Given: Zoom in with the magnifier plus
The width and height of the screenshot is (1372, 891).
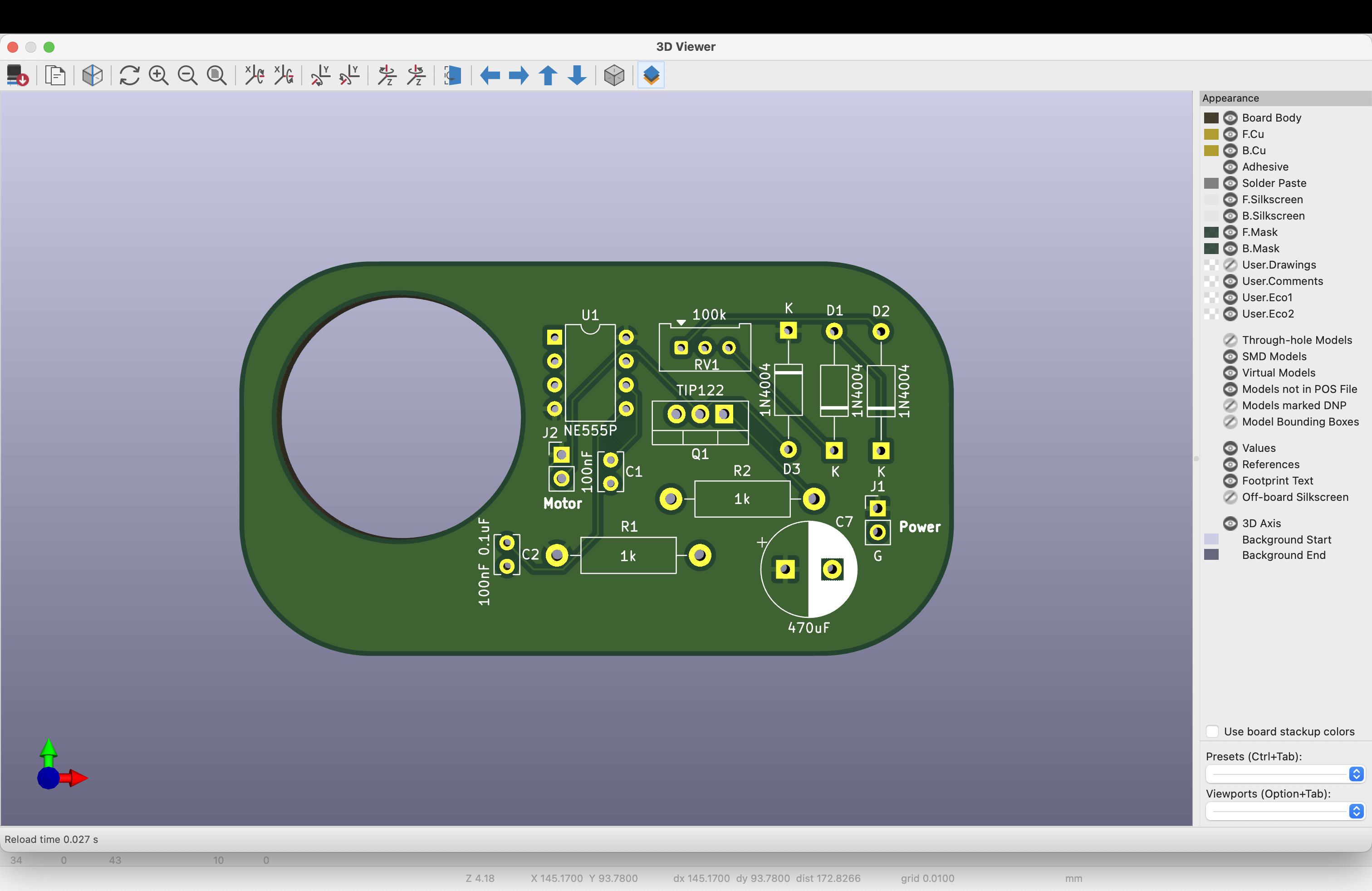Looking at the screenshot, I should tap(158, 75).
